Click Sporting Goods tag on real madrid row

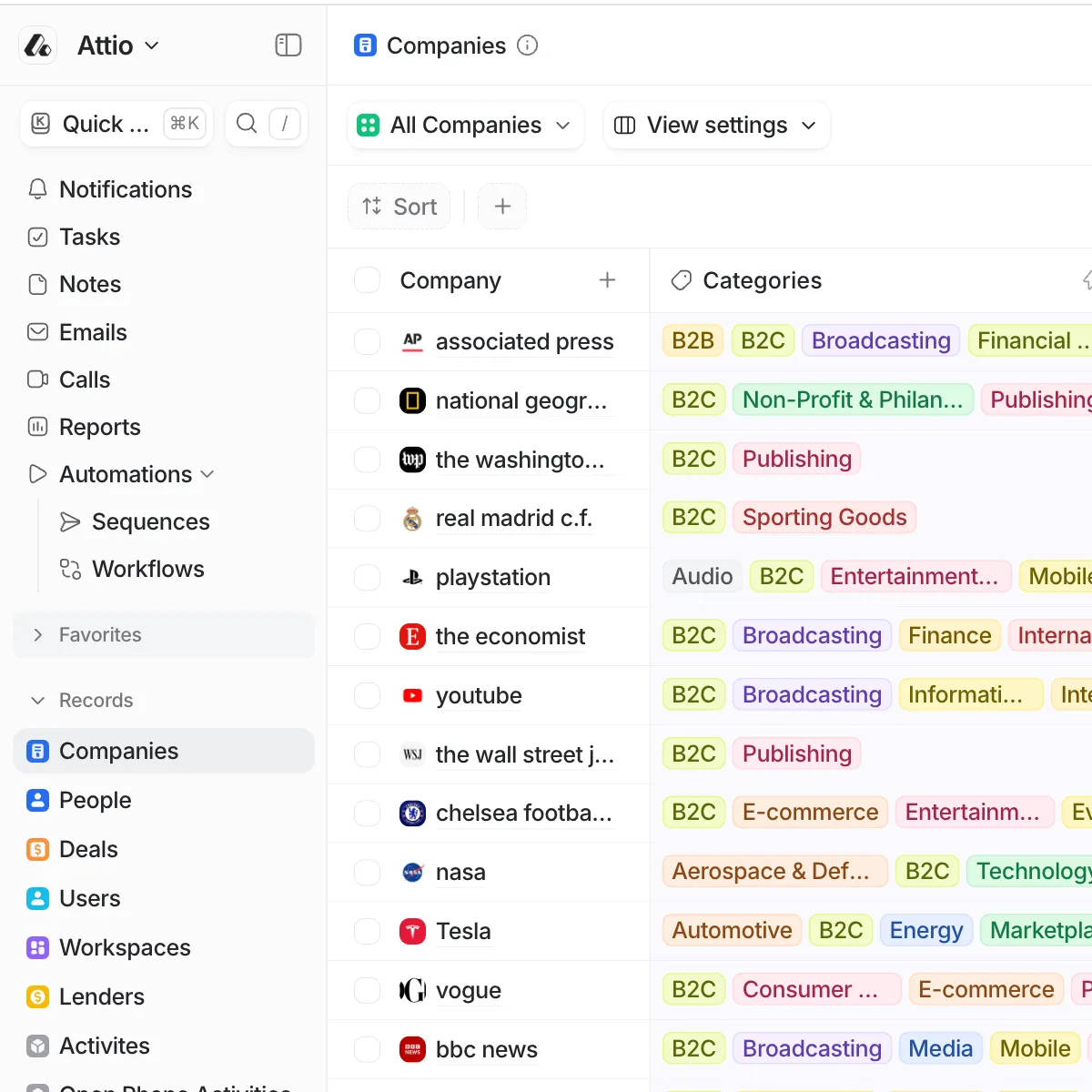(x=824, y=517)
